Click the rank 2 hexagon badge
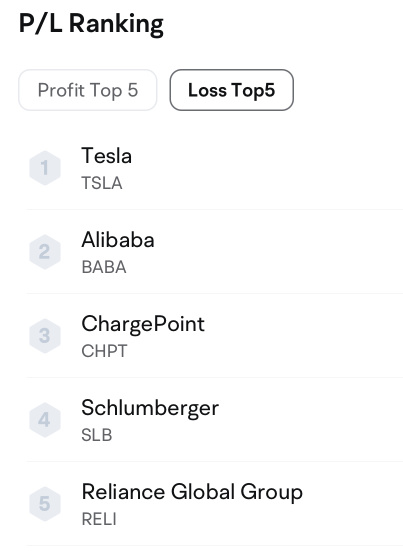Viewport: 403px width, 555px height. coord(45,252)
